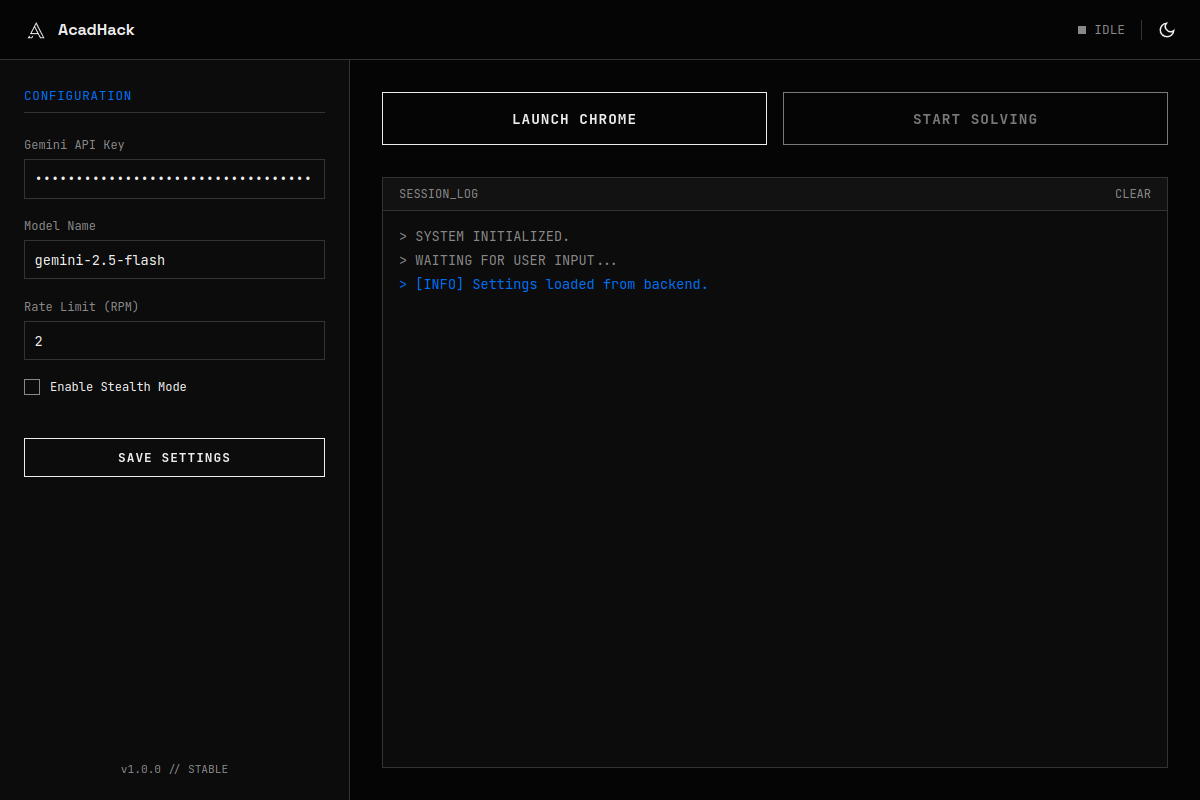This screenshot has height=800, width=1200.
Task: Select the gemini-2.5-flash model text
Action: 100,259
